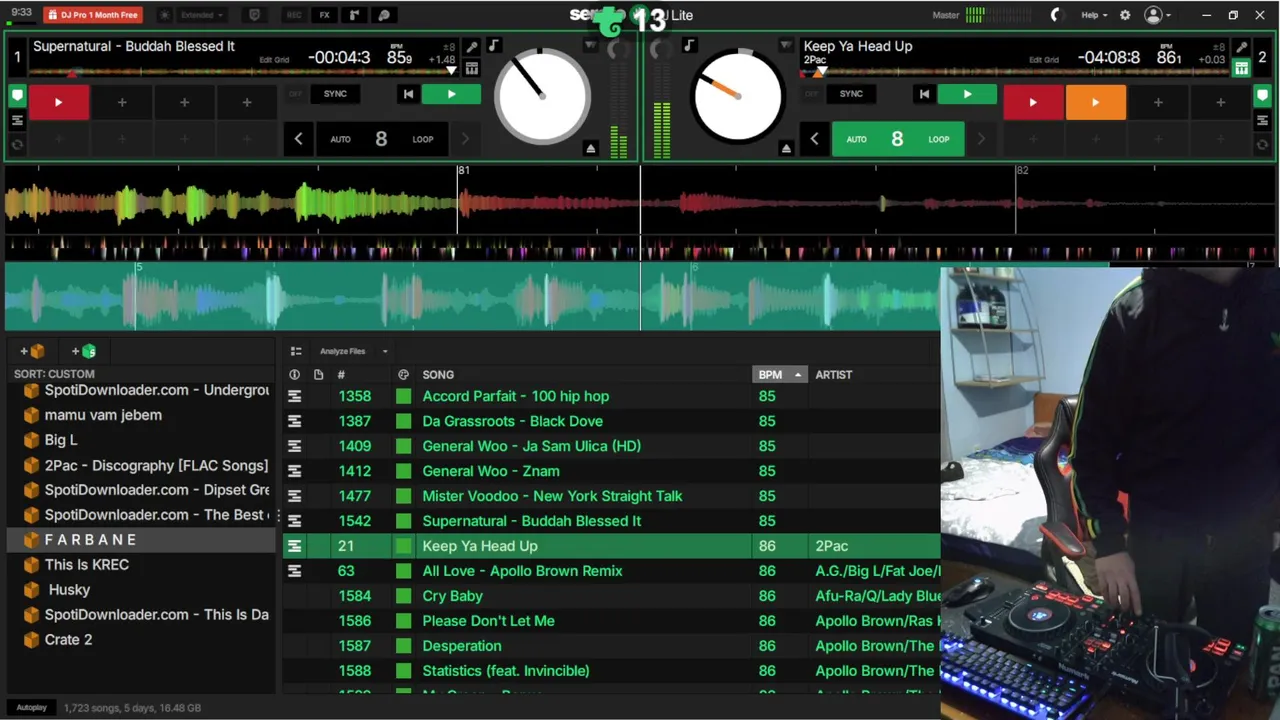Open the F A R B A N E crate
This screenshot has height=720, width=1280.
point(140,540)
